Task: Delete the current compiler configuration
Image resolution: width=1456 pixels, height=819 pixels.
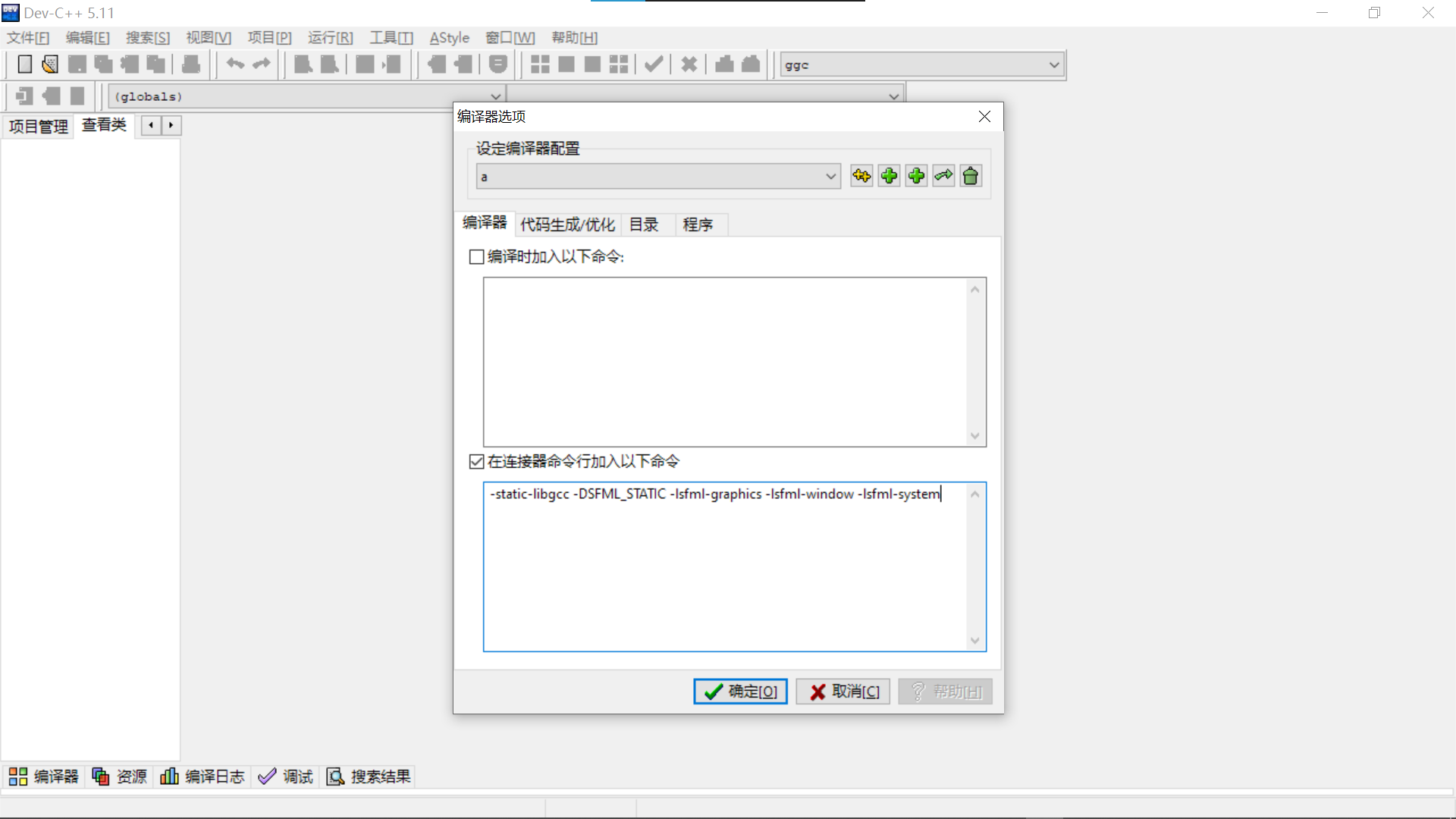Action: 971,175
